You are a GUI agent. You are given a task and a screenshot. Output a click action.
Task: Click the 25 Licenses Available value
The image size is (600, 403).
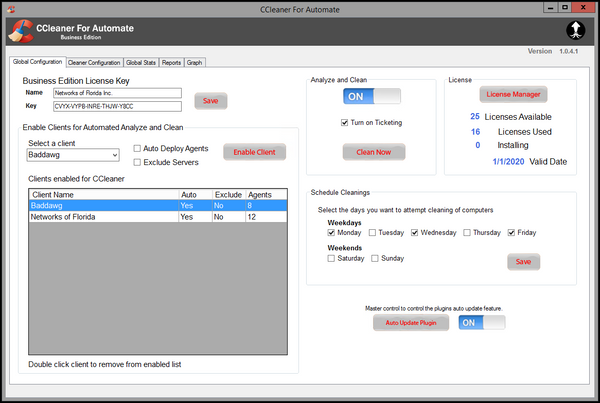(475, 117)
